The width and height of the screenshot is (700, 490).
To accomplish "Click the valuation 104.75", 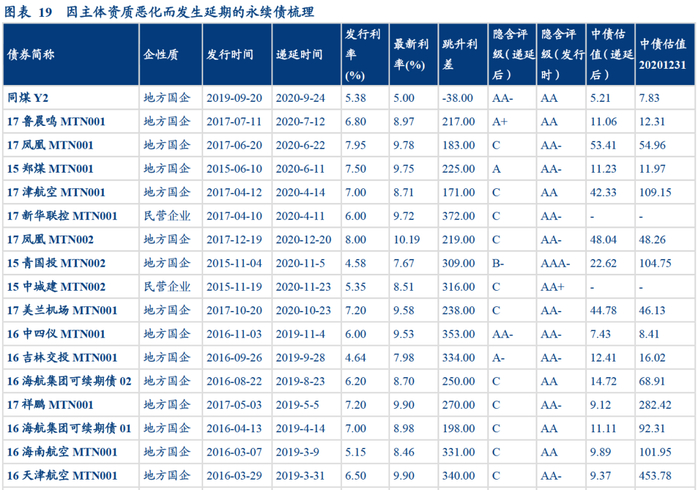I will click(x=655, y=263).
